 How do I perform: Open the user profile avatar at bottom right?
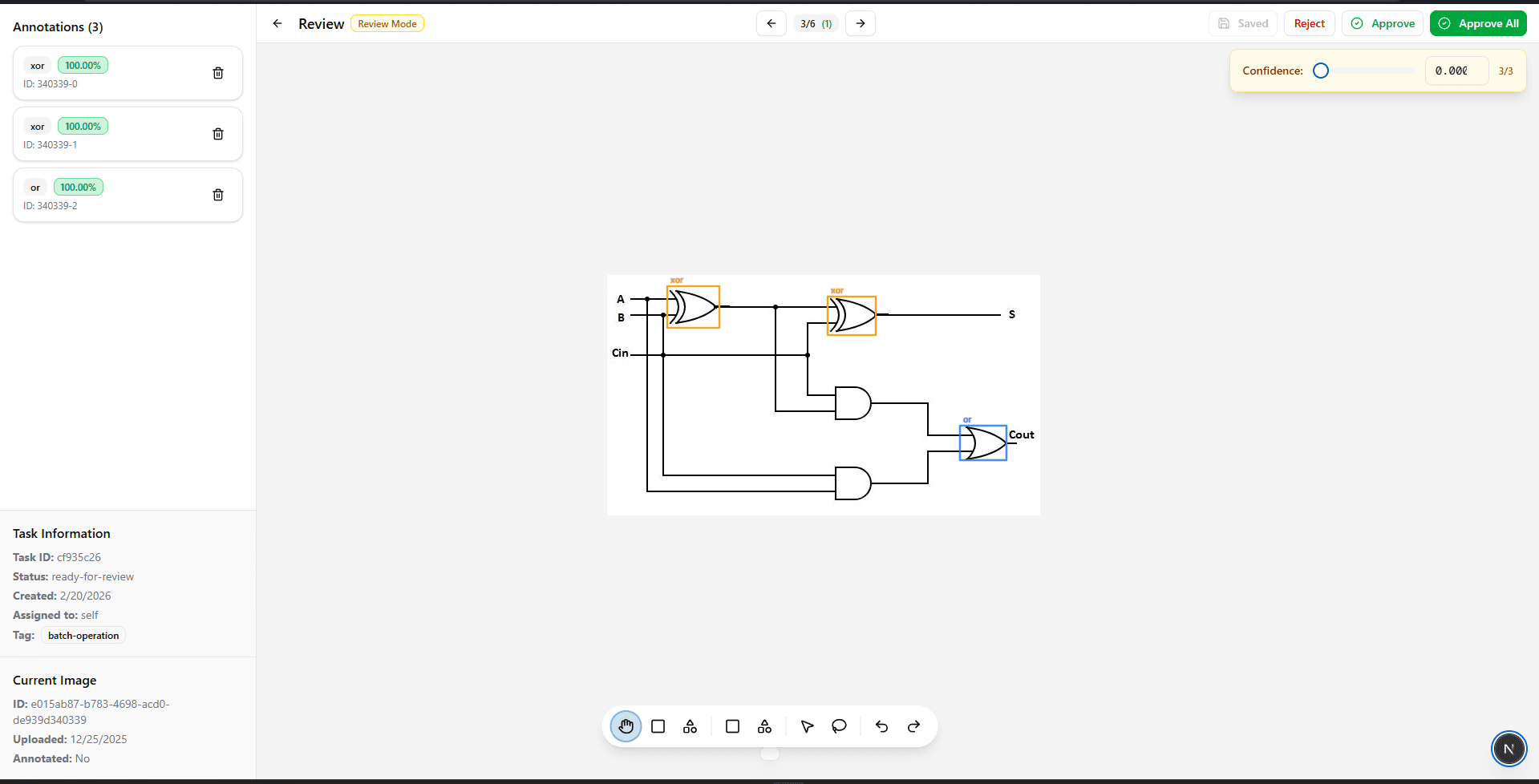pyautogui.click(x=1509, y=749)
